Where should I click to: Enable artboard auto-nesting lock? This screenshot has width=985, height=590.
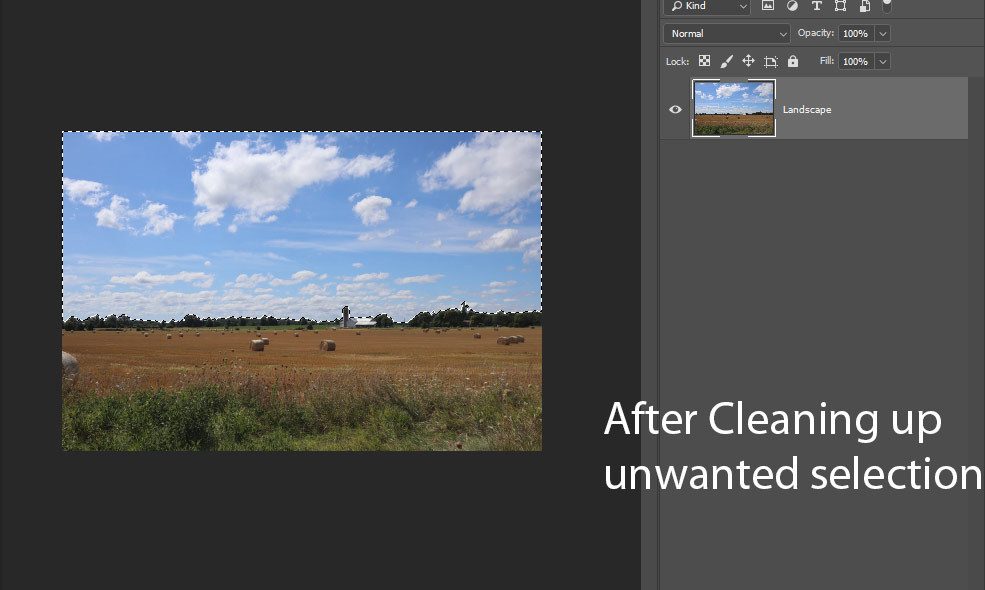(770, 61)
